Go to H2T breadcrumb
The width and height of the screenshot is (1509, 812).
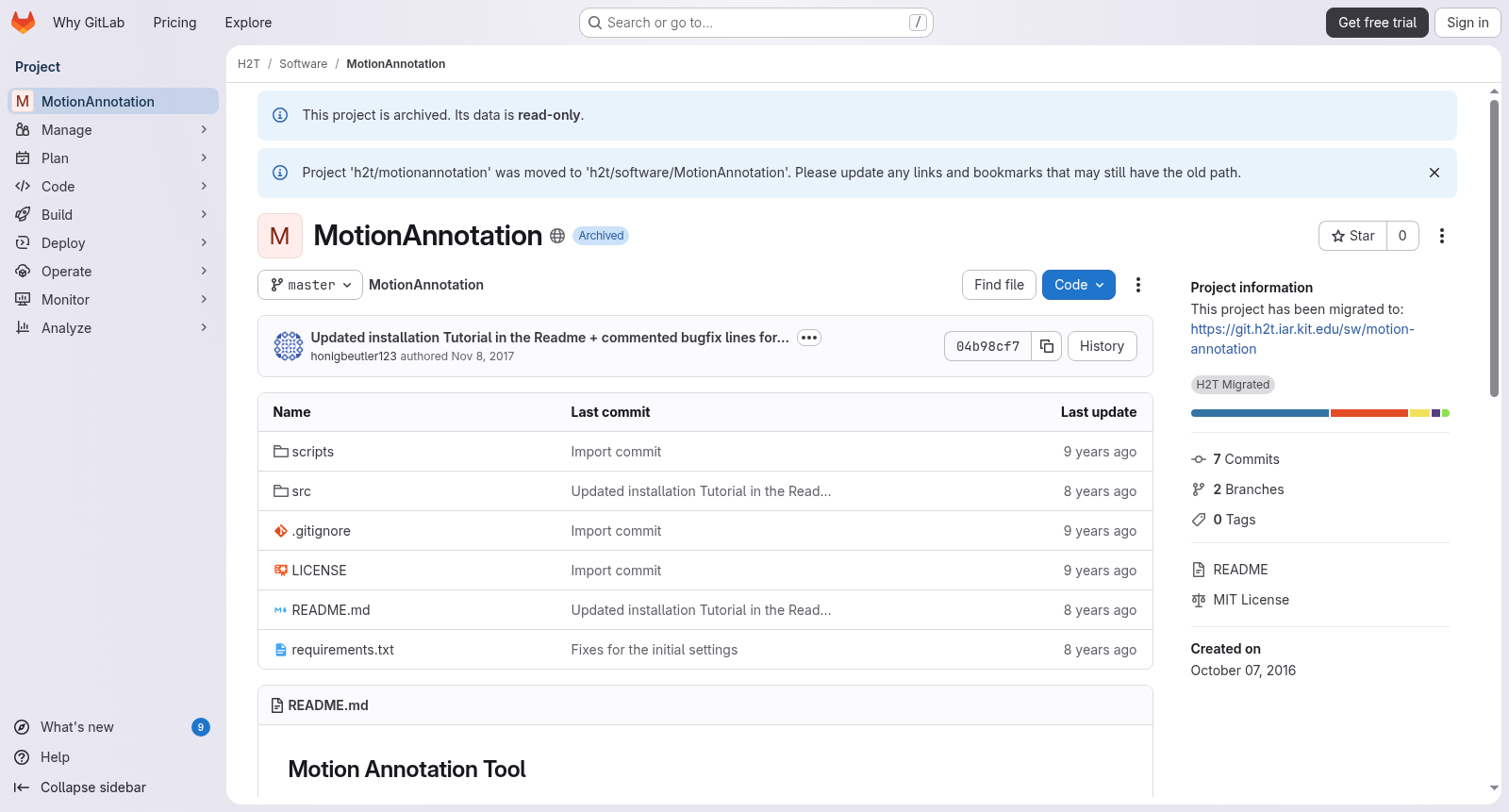tap(249, 64)
